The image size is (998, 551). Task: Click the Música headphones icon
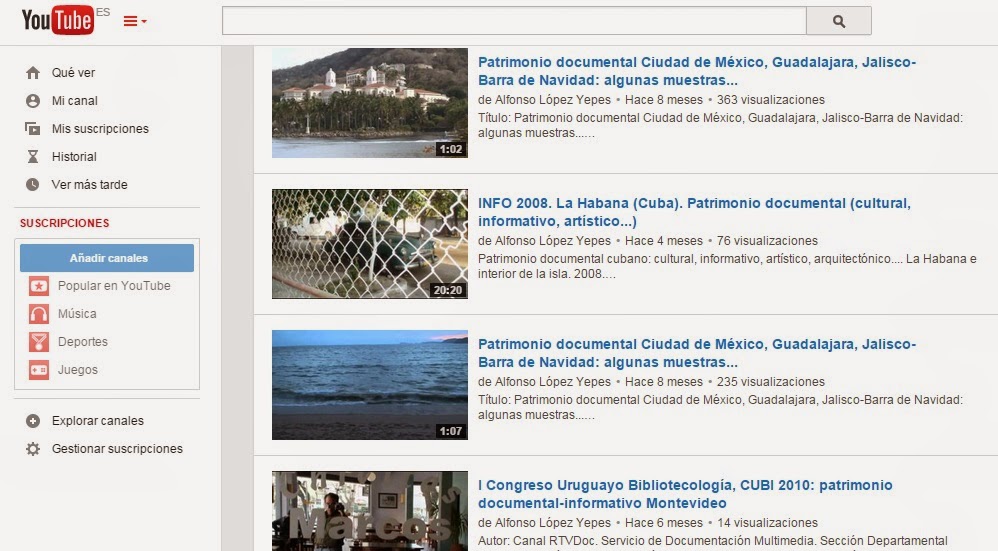[39, 314]
